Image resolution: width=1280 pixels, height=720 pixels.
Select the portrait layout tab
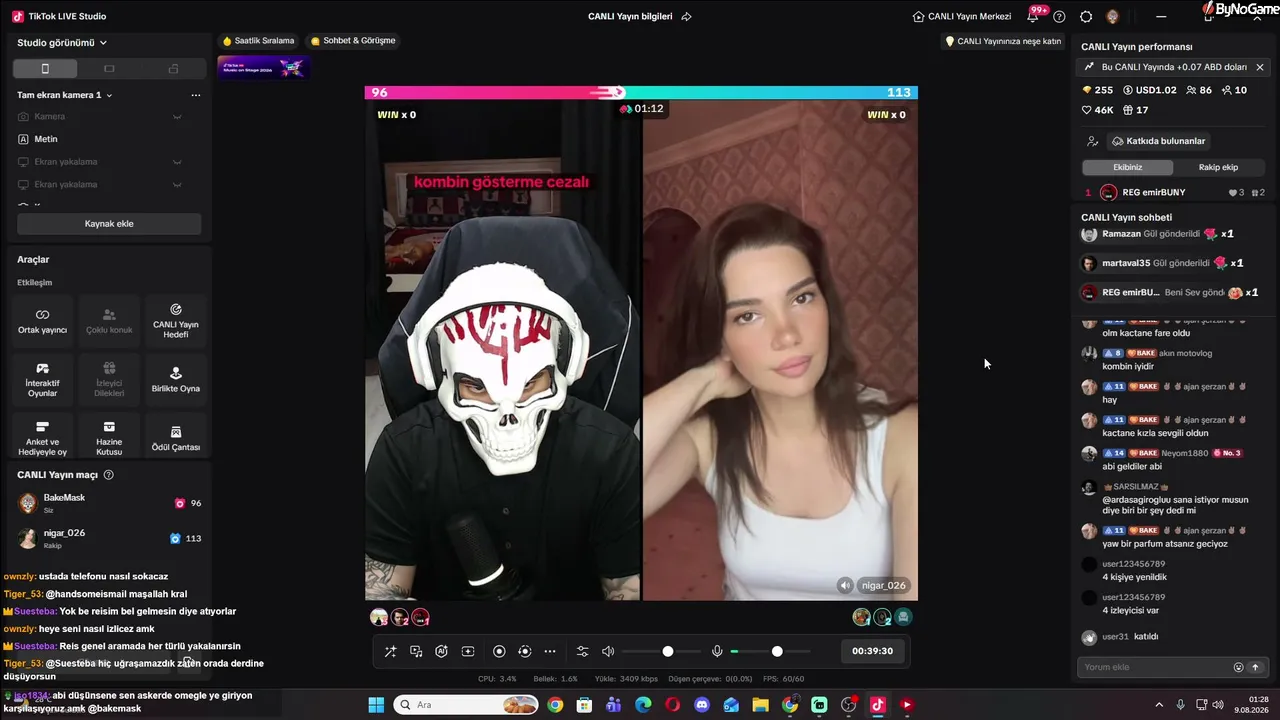click(45, 69)
